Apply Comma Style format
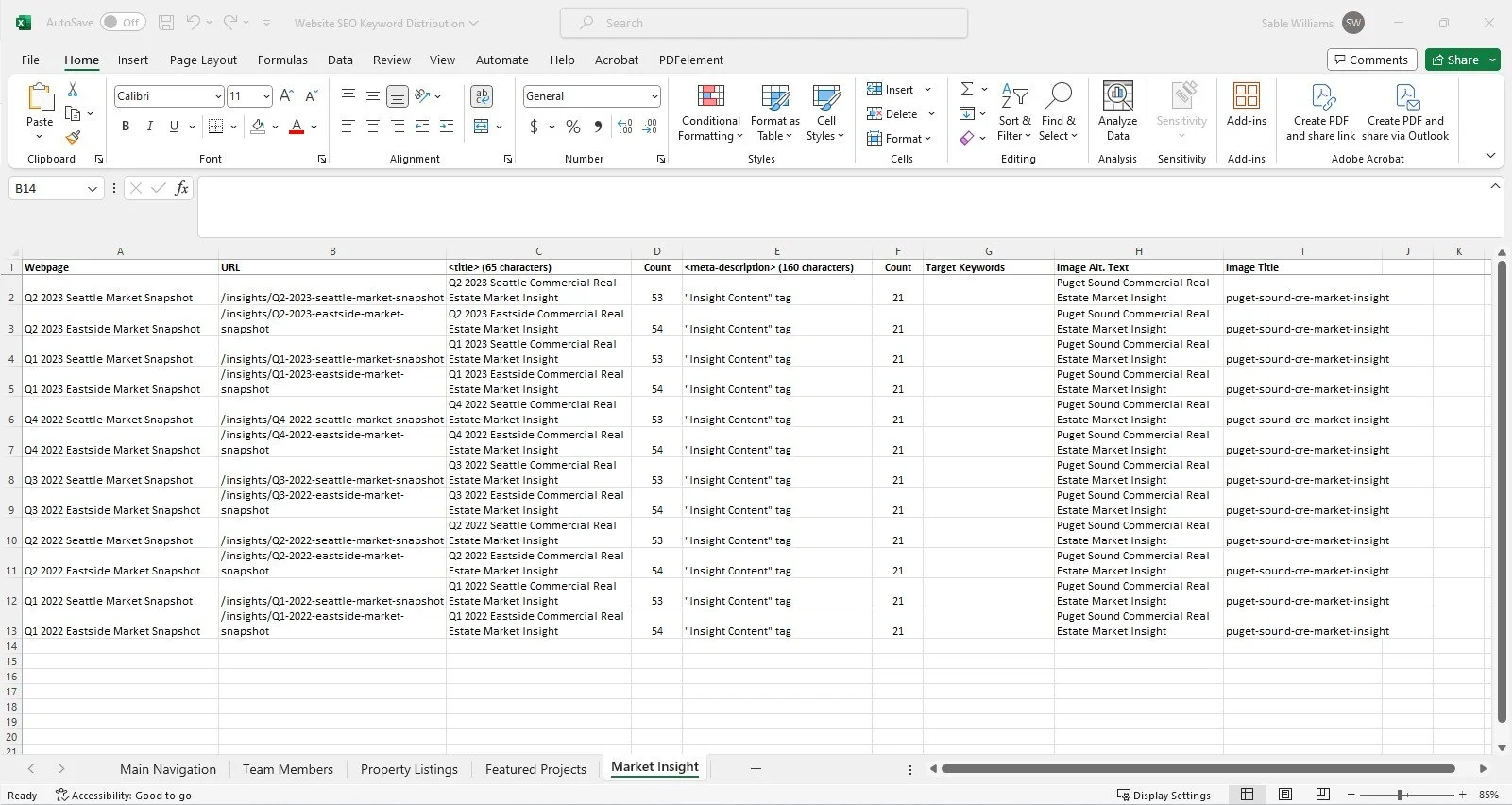Screen dimensions: 1512x805 coord(598,127)
